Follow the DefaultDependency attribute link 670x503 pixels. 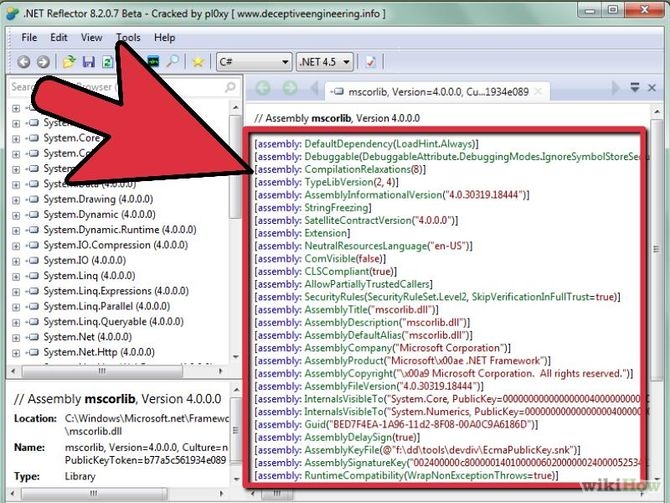[347, 144]
